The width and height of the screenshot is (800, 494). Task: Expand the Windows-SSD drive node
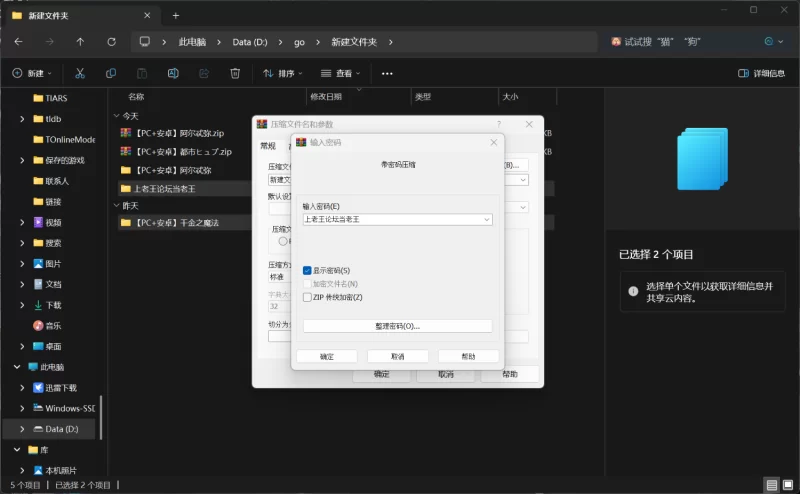click(22, 408)
